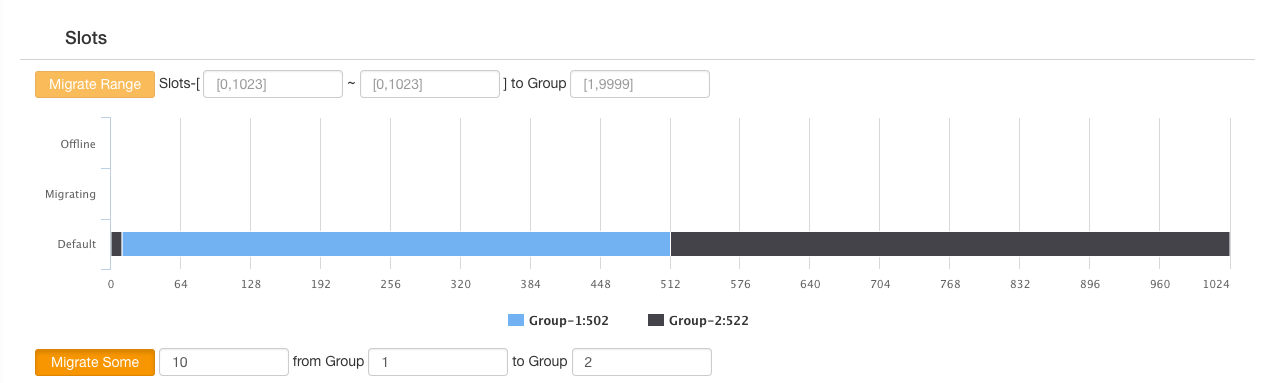Focus the slot range start field
Screen dimensions: 1268x383
tap(273, 84)
